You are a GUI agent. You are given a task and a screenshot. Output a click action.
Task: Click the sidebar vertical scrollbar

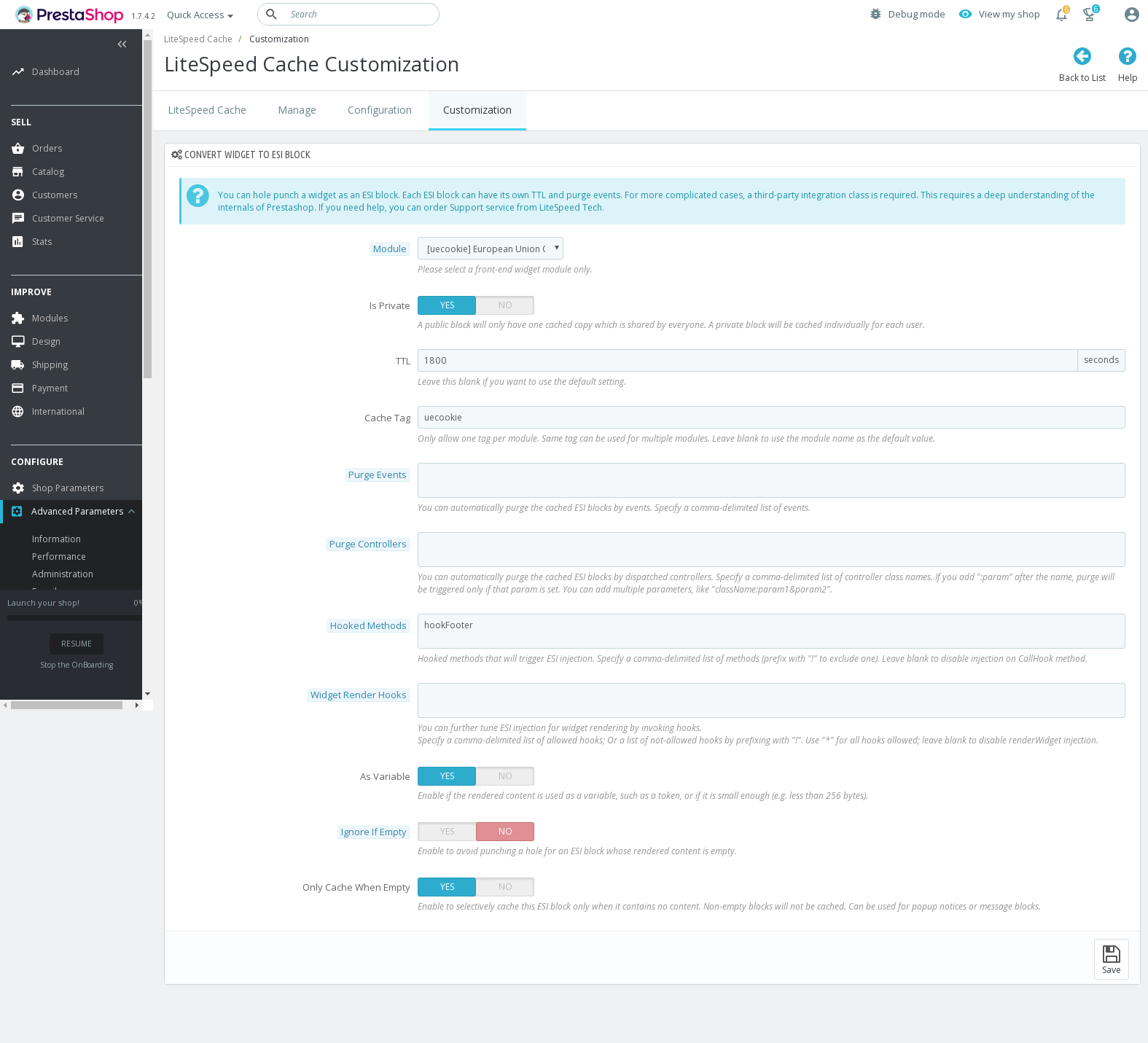click(x=148, y=209)
